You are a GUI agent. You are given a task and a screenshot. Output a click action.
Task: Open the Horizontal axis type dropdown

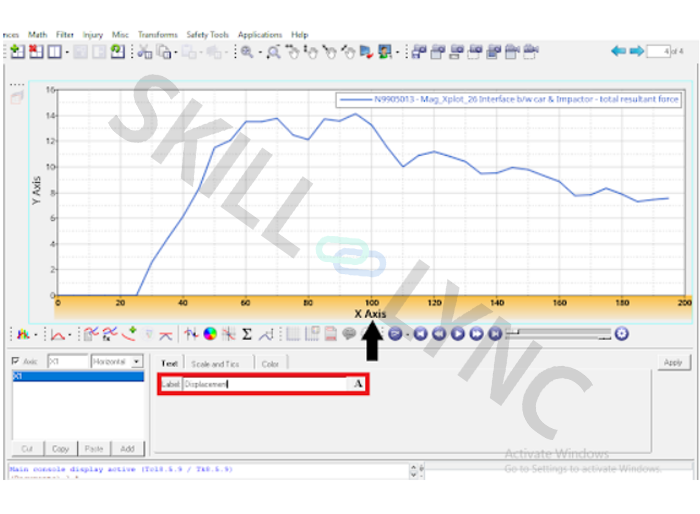[137, 362]
